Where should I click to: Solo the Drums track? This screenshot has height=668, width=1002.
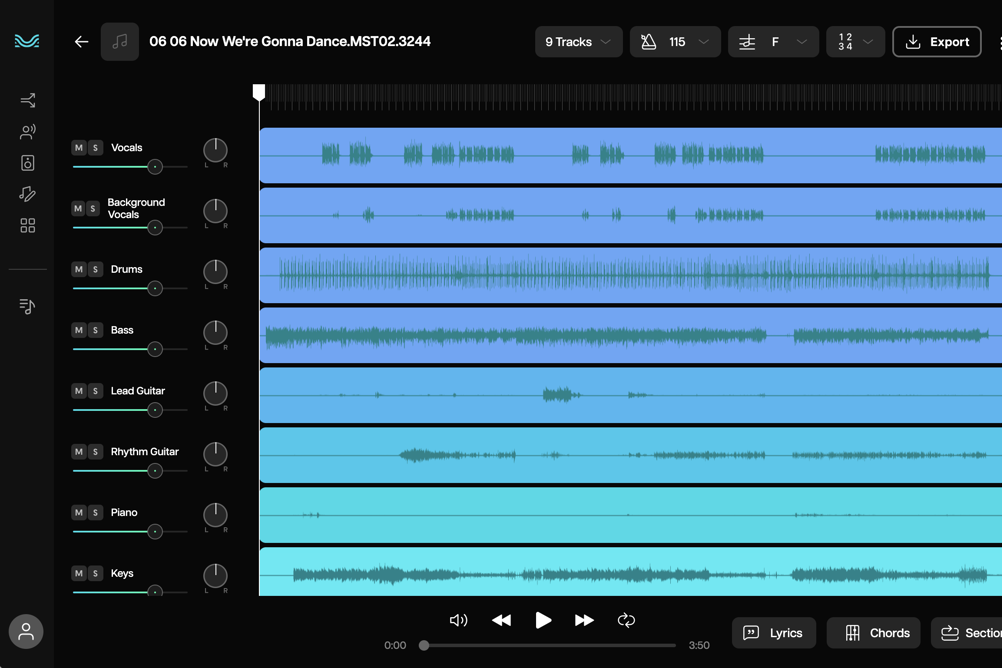96,270
